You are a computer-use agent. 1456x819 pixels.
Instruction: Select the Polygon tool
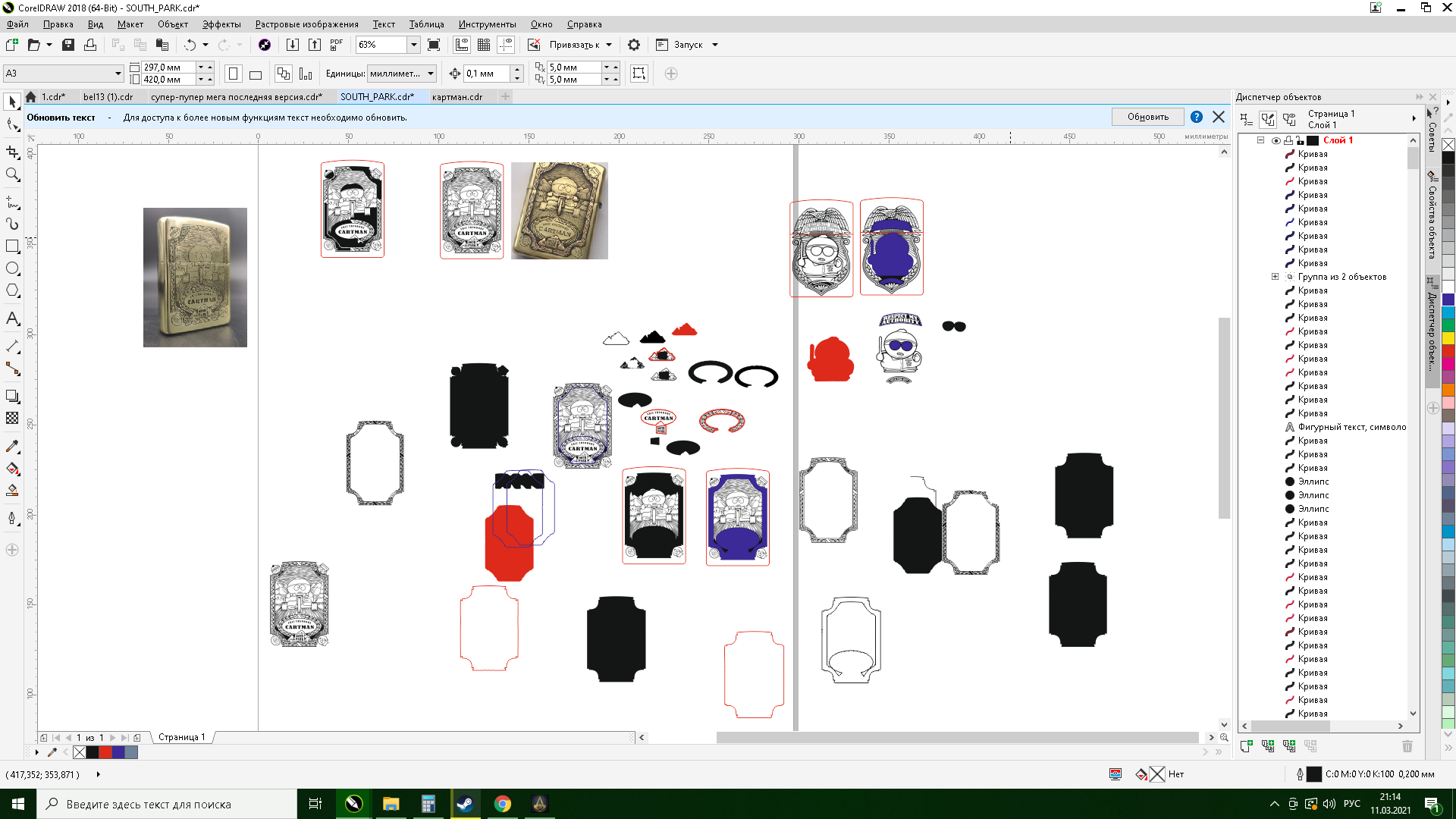coord(12,290)
